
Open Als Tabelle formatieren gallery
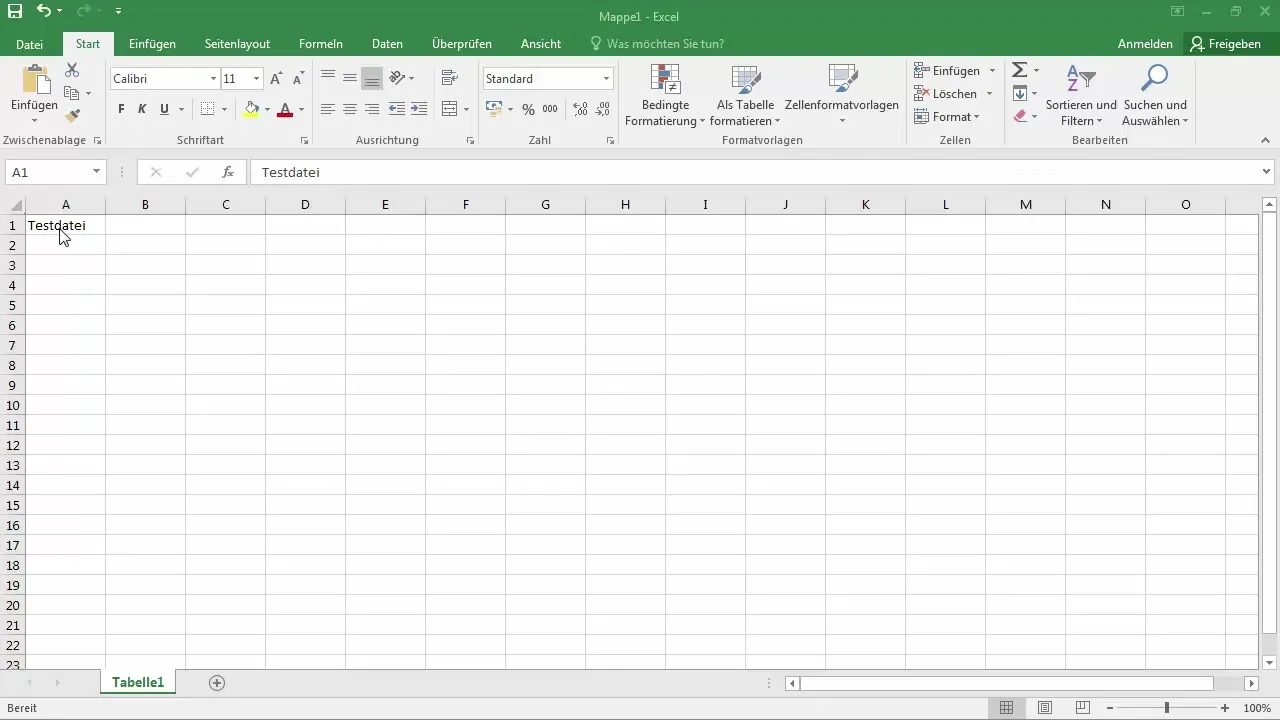[745, 97]
